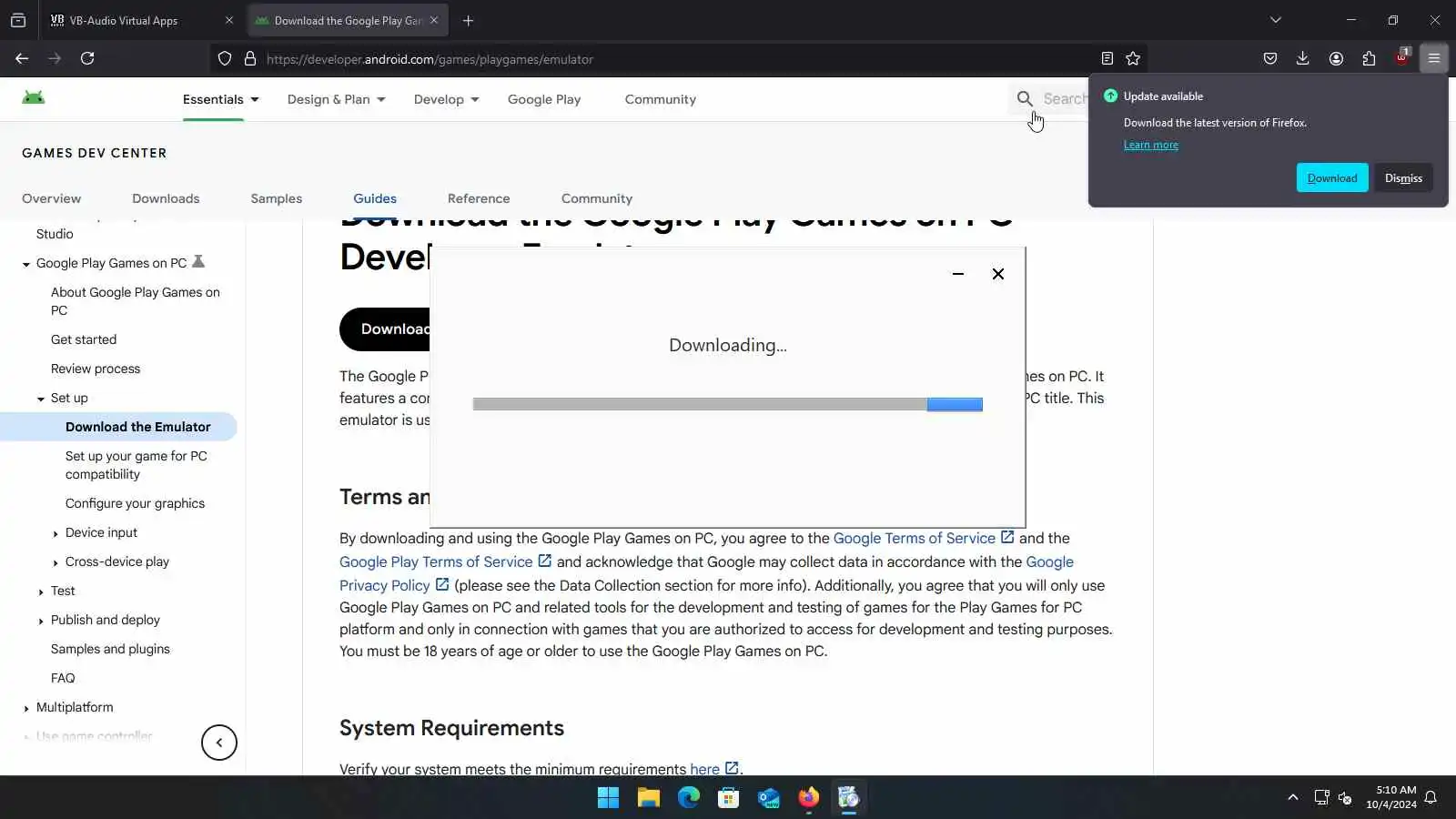Launch Microsoft Edge from the taskbar
The image size is (1456, 819).
(x=689, y=798)
